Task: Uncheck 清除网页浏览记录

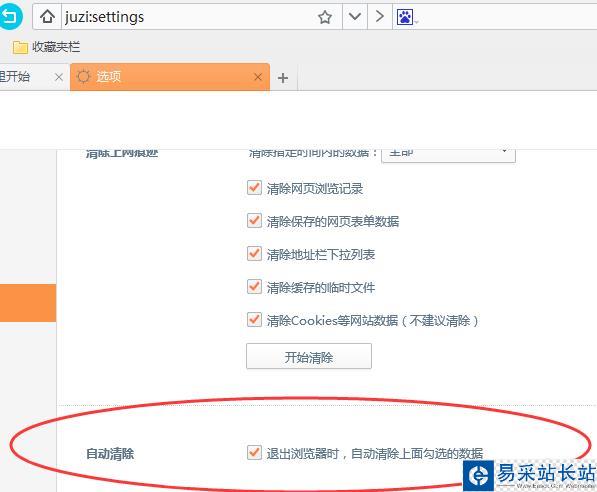Action: click(x=254, y=188)
